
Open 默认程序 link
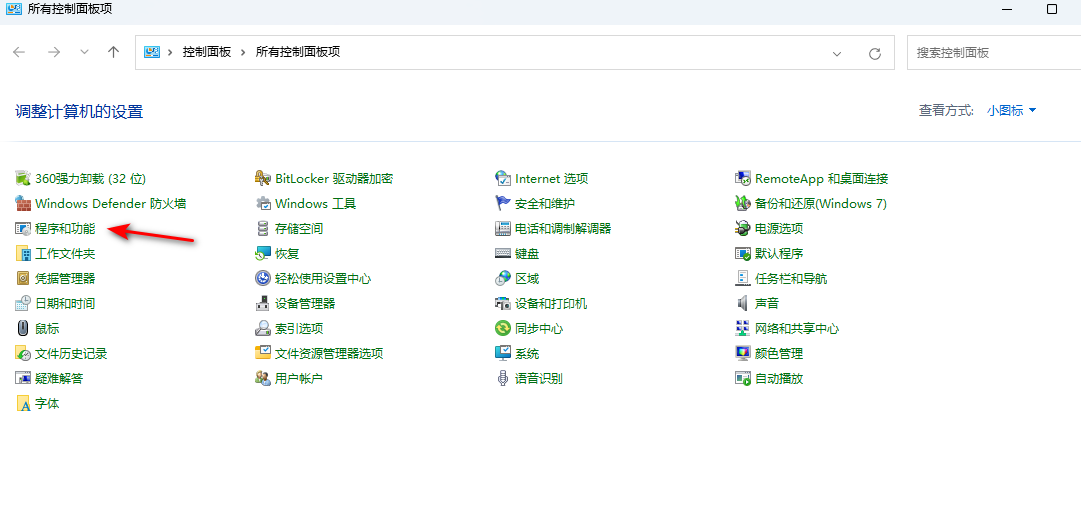click(779, 254)
